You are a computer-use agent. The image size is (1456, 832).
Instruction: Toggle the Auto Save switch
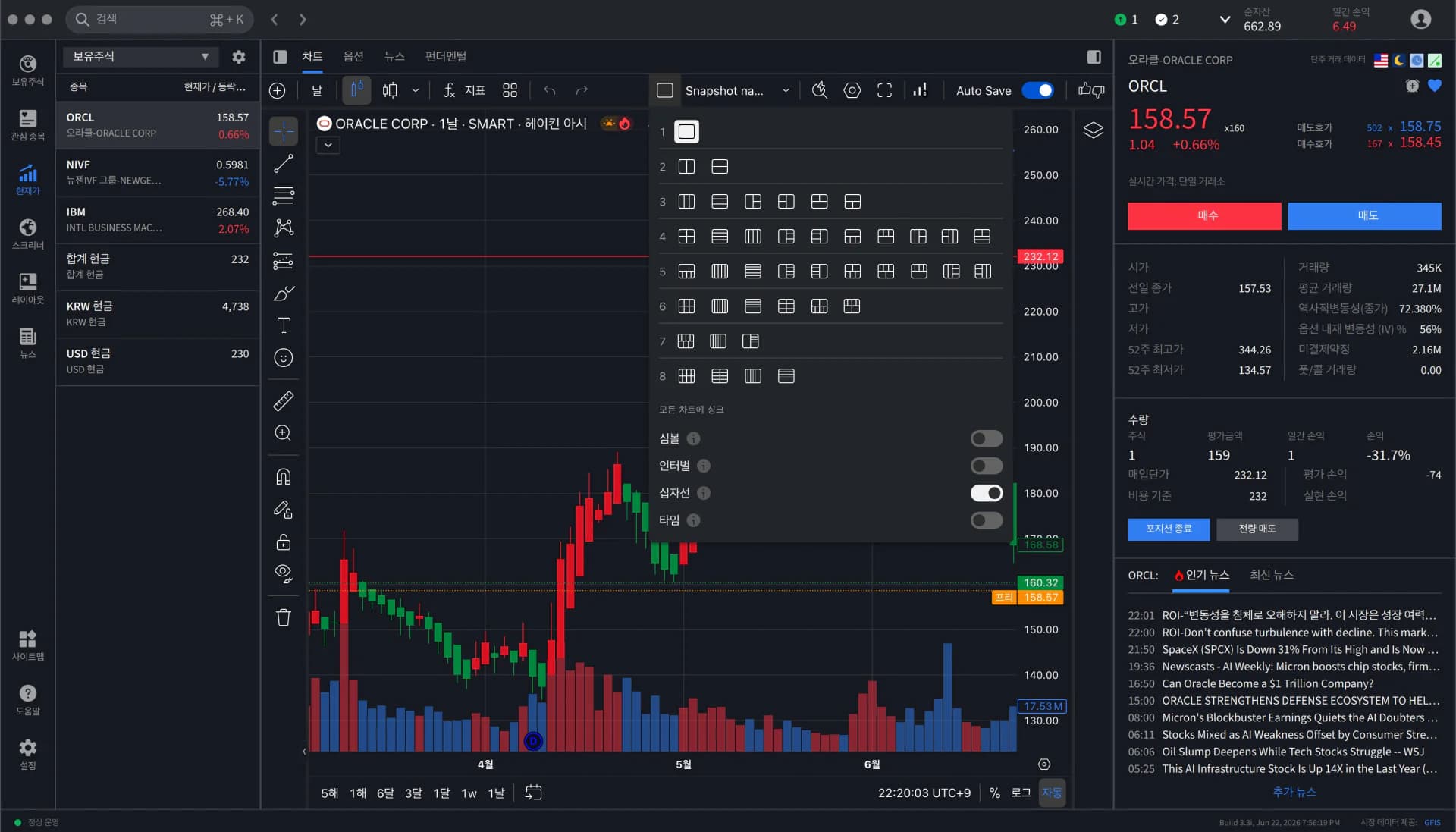[1037, 90]
